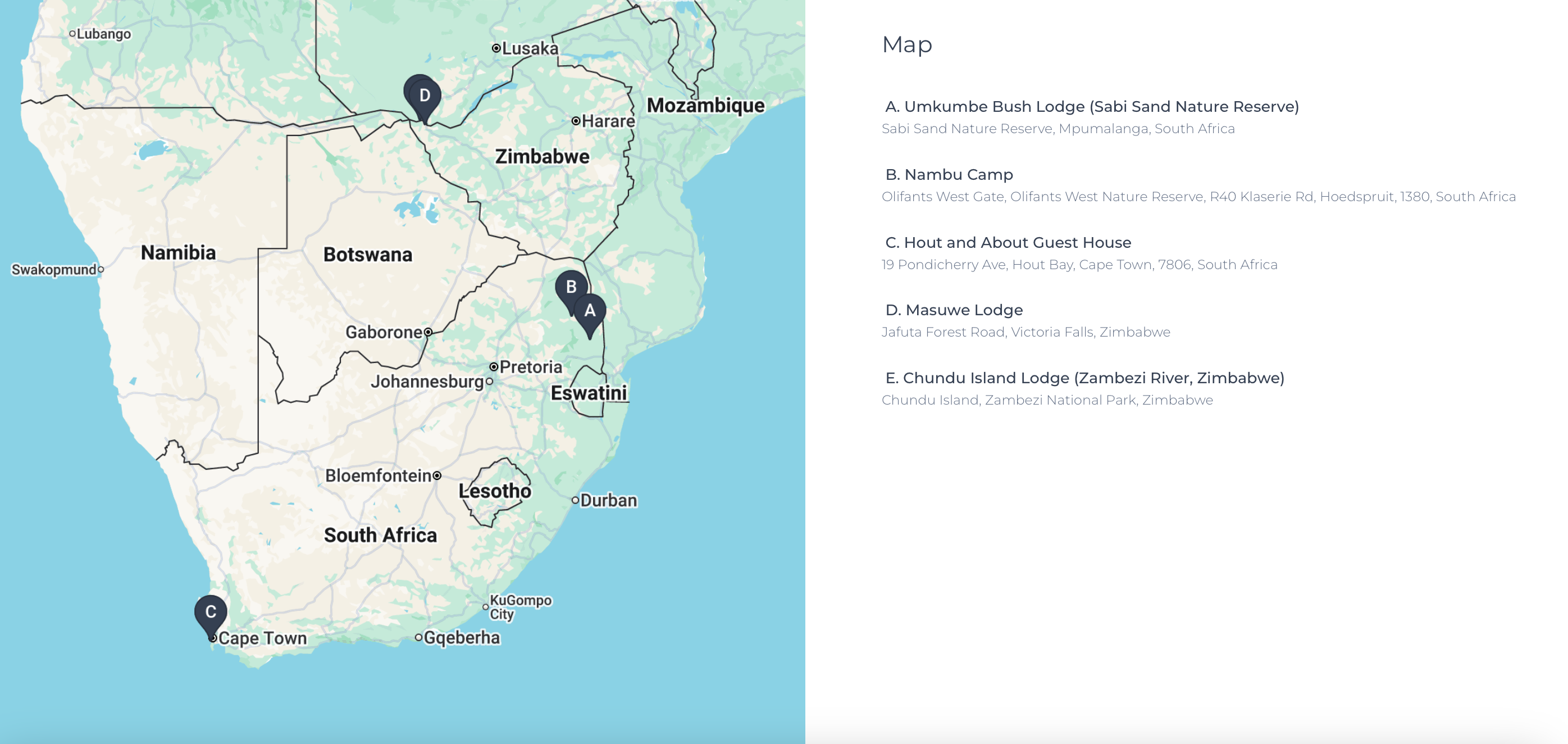Click map pin A near Sabi Sand
1568x744 pixels.
(x=589, y=312)
